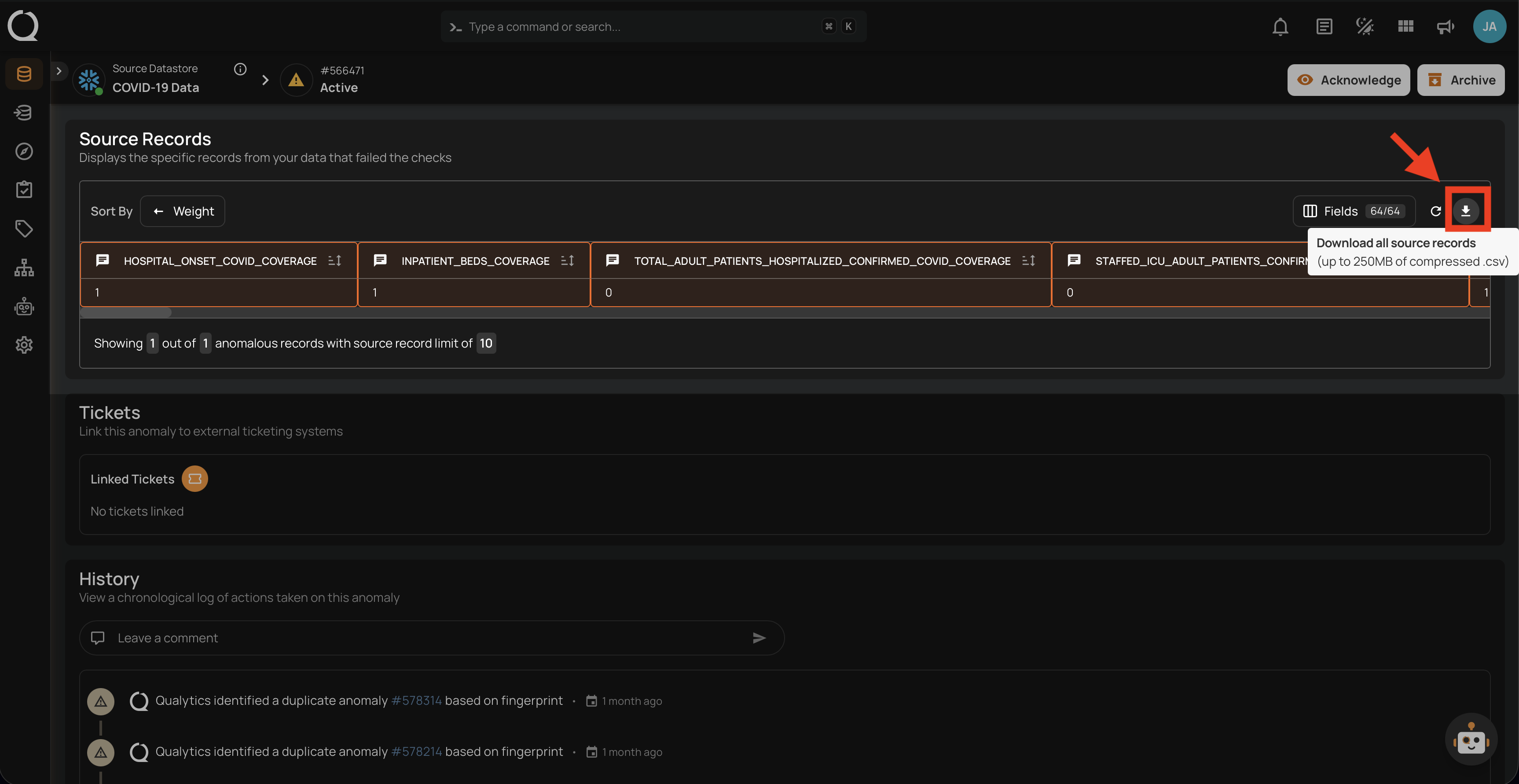Add a linked ticket with orange ticket icon
Screen dimensions: 1519x784
194,479
